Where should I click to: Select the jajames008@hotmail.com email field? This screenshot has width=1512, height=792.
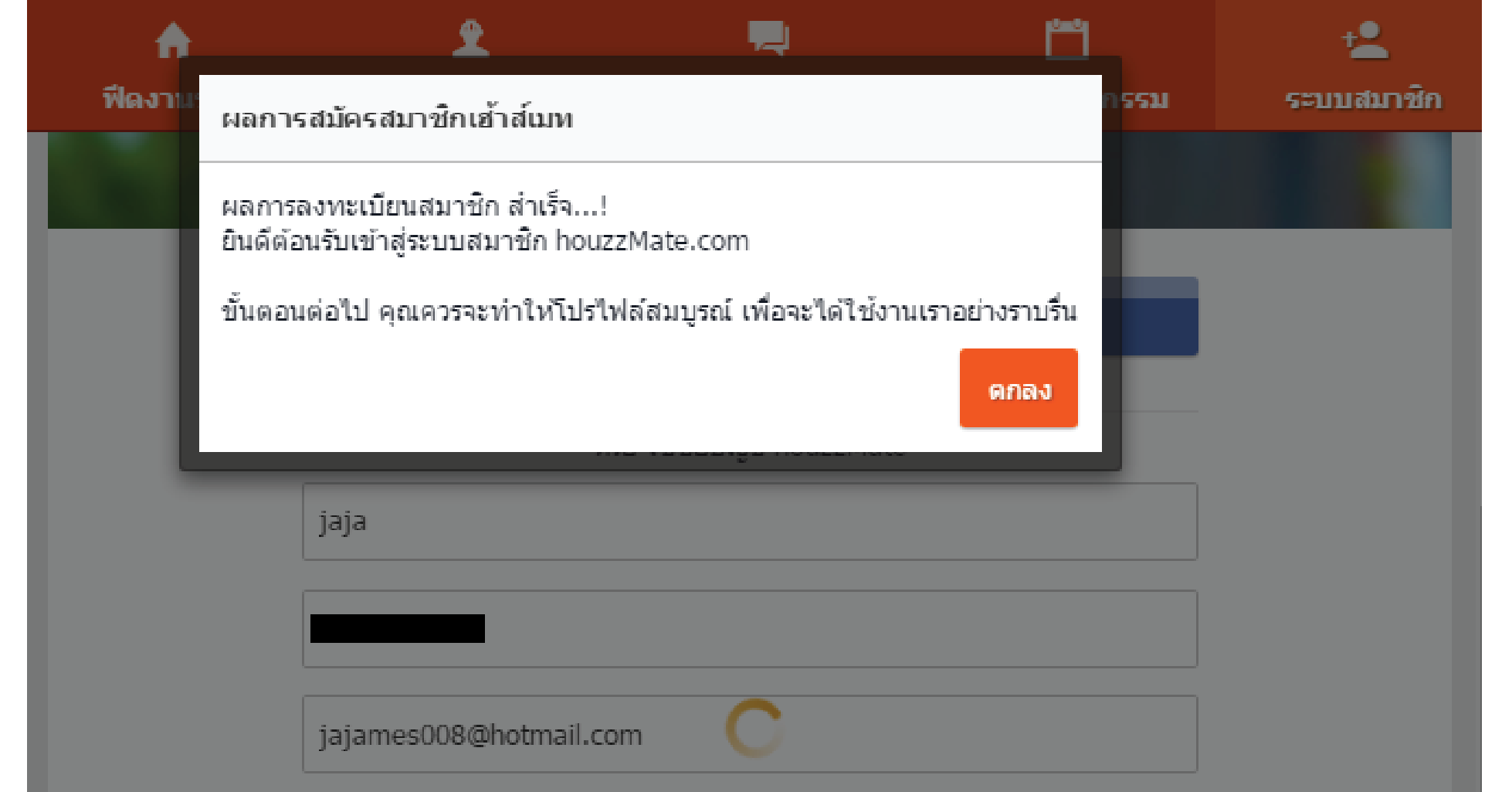click(x=750, y=734)
